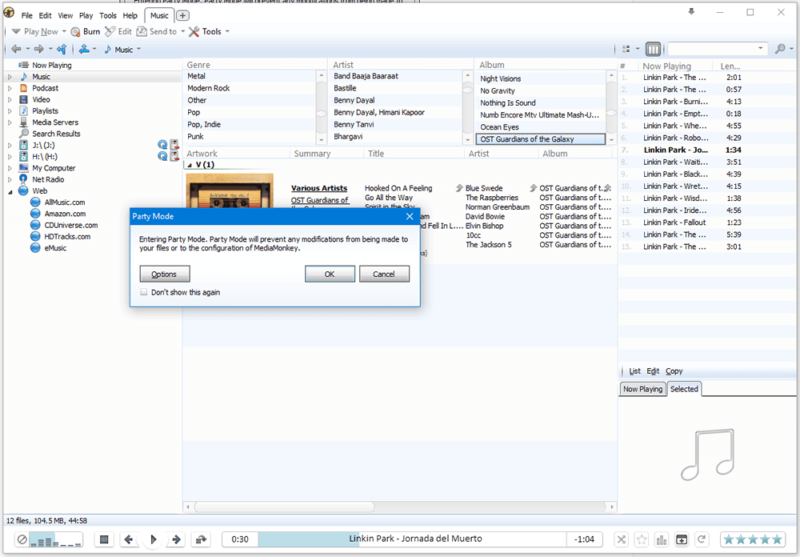Screen dimensions: 800x557
Task: Check Don't show this again
Action: pos(144,292)
